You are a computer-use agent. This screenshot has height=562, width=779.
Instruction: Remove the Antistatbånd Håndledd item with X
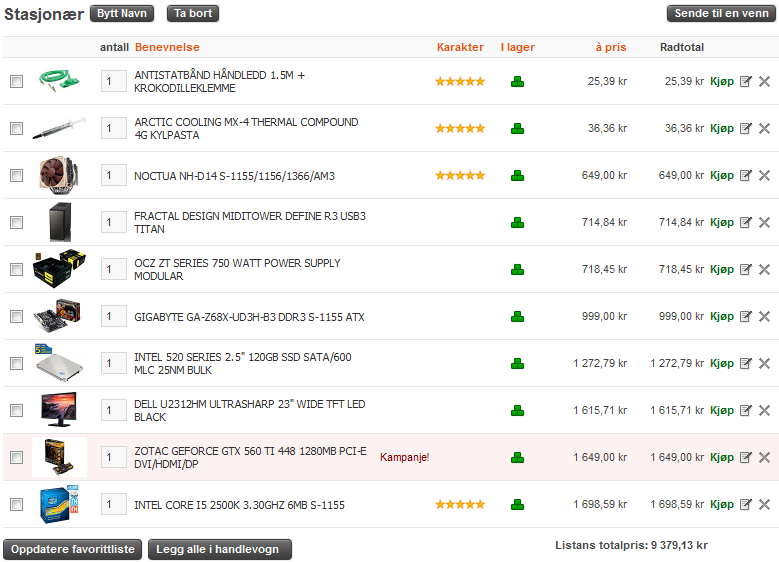[765, 81]
